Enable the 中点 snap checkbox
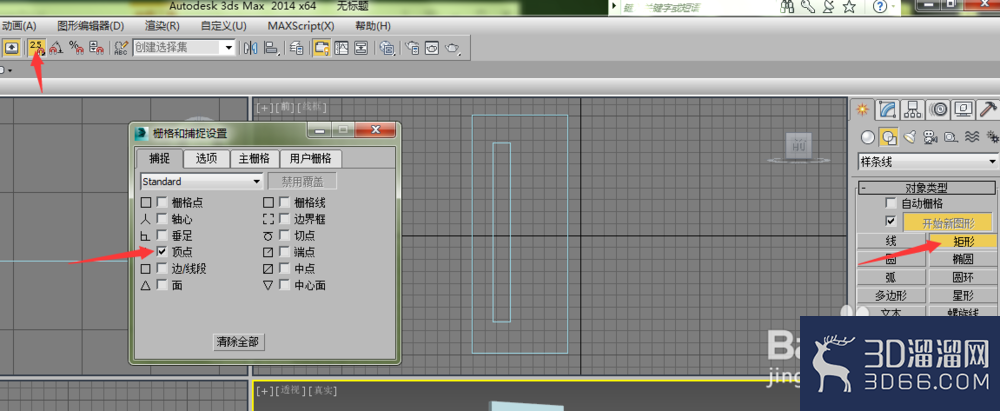Viewport: 1000px width, 411px height. pyautogui.click(x=284, y=269)
